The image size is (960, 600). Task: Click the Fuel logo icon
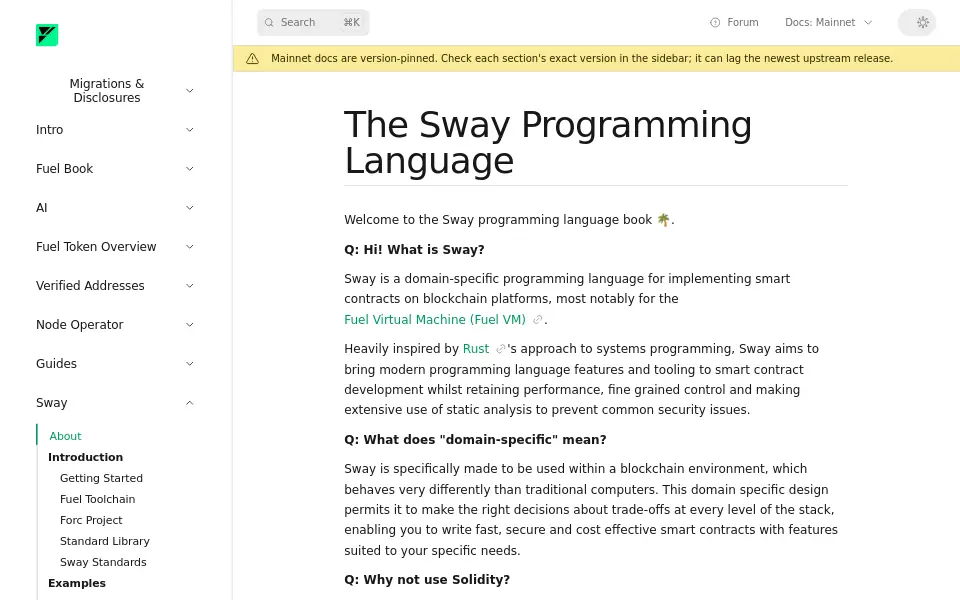point(47,35)
